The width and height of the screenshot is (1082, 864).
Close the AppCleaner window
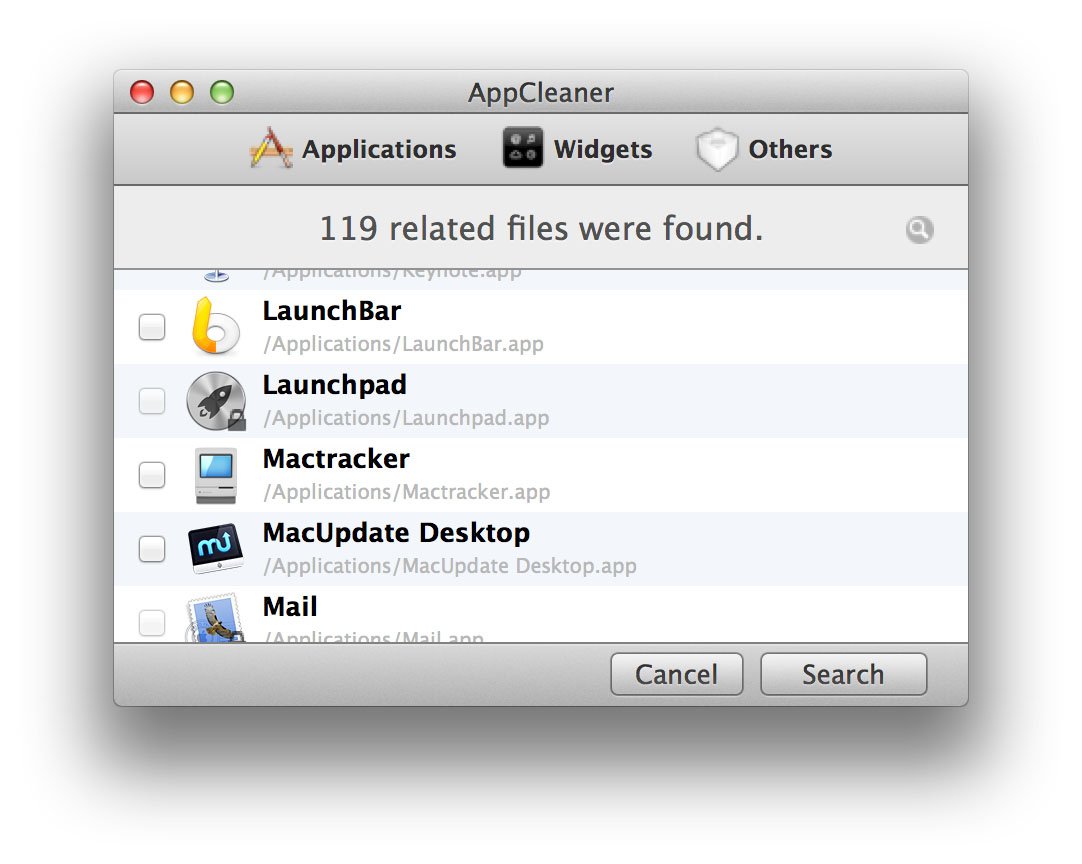142,92
